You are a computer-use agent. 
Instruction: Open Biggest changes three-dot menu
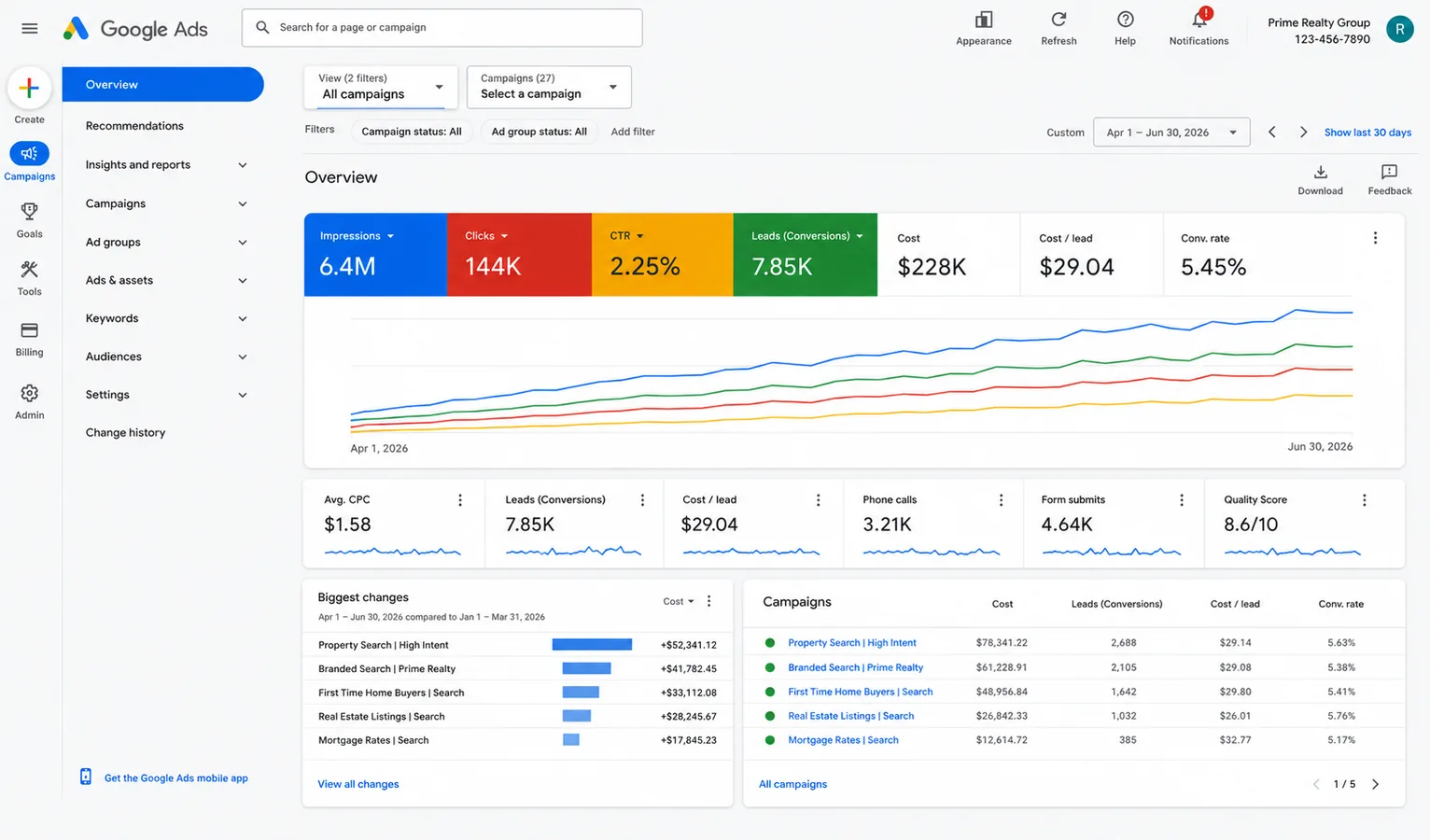click(709, 601)
